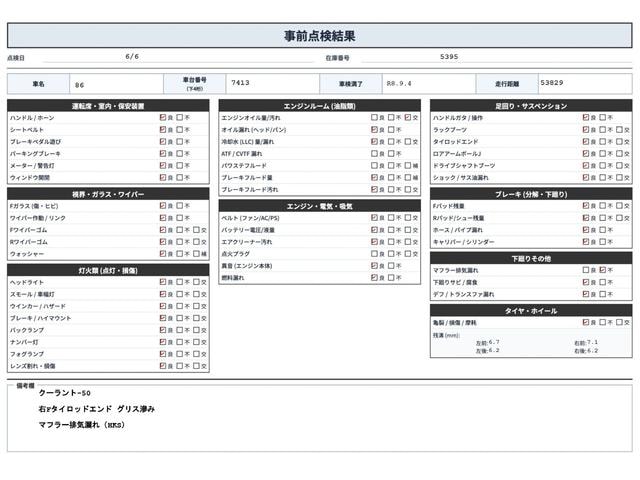Screen dimensions: 640x480
Task: Check 交 for レンズ割れ・損傷
Action: [196, 366]
